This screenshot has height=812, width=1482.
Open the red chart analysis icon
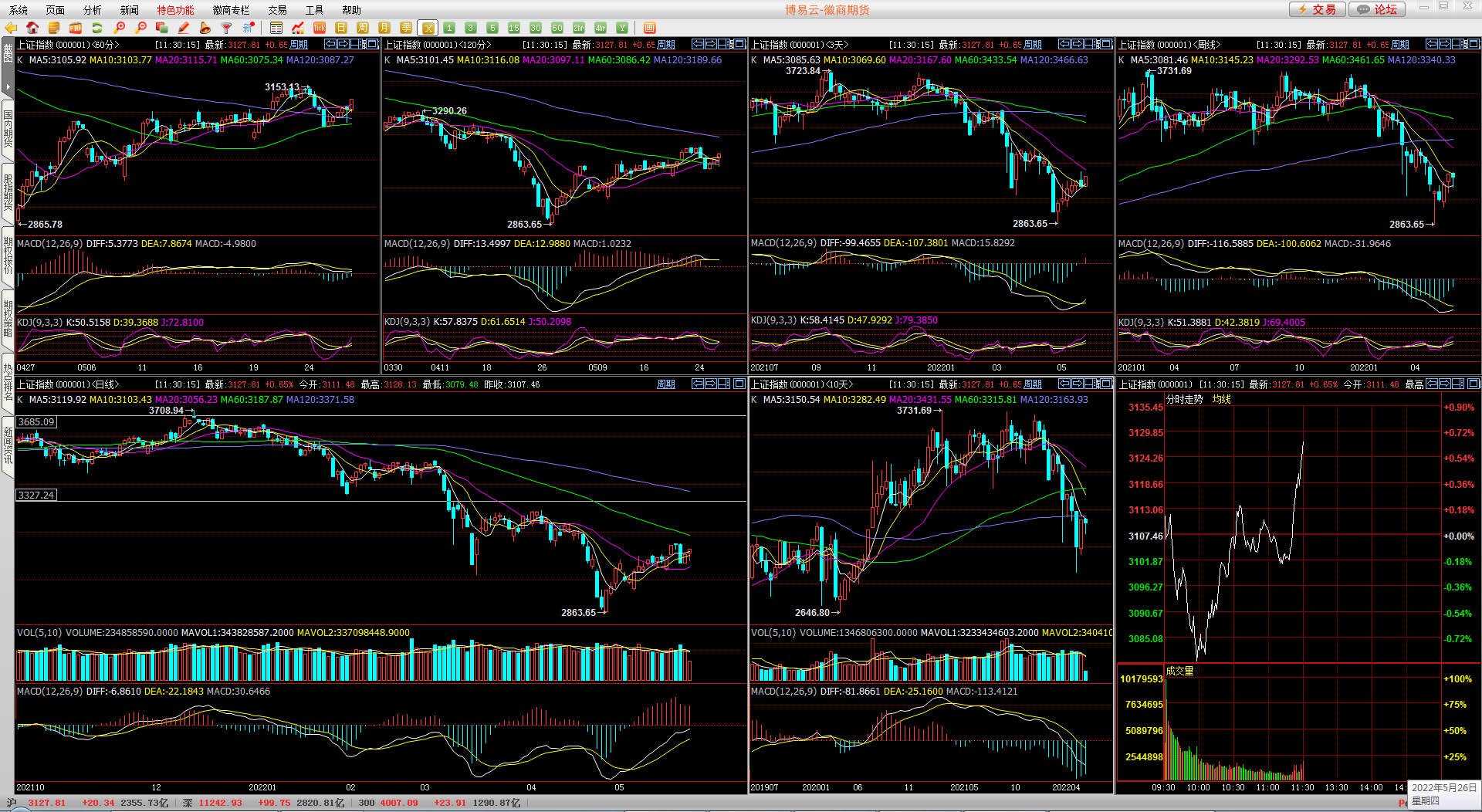298,28
